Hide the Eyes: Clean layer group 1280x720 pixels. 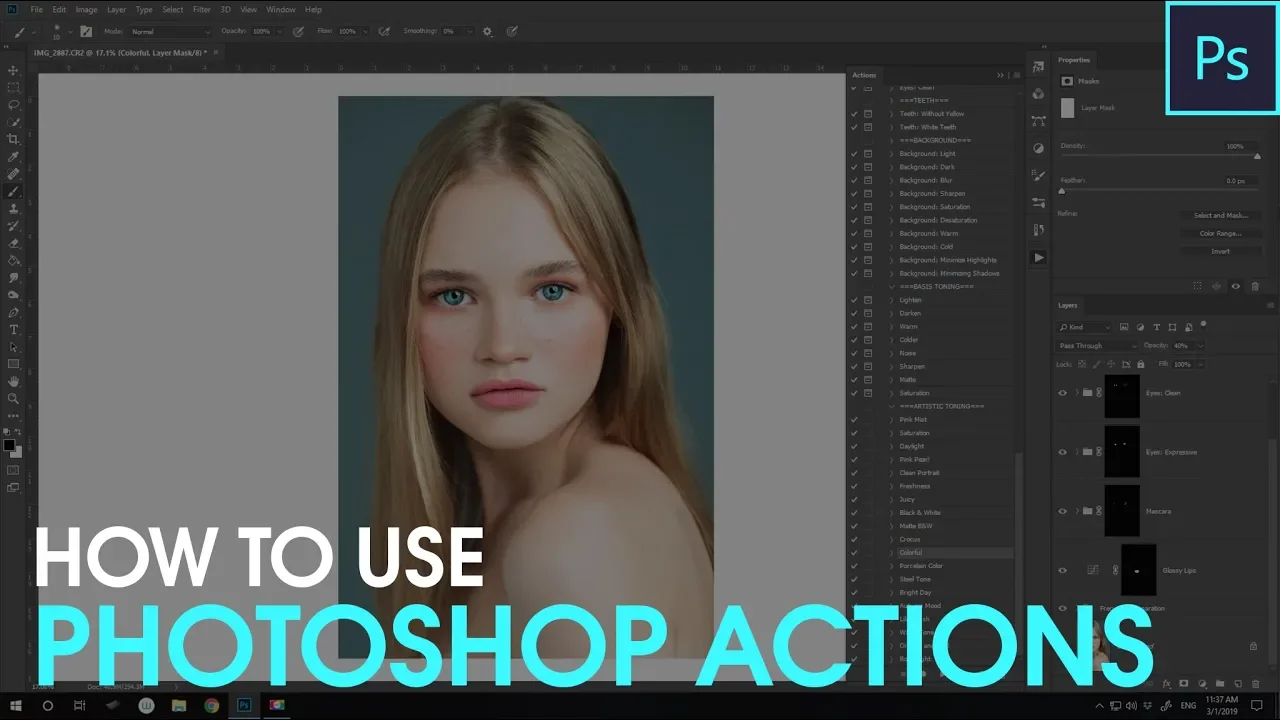click(1062, 393)
